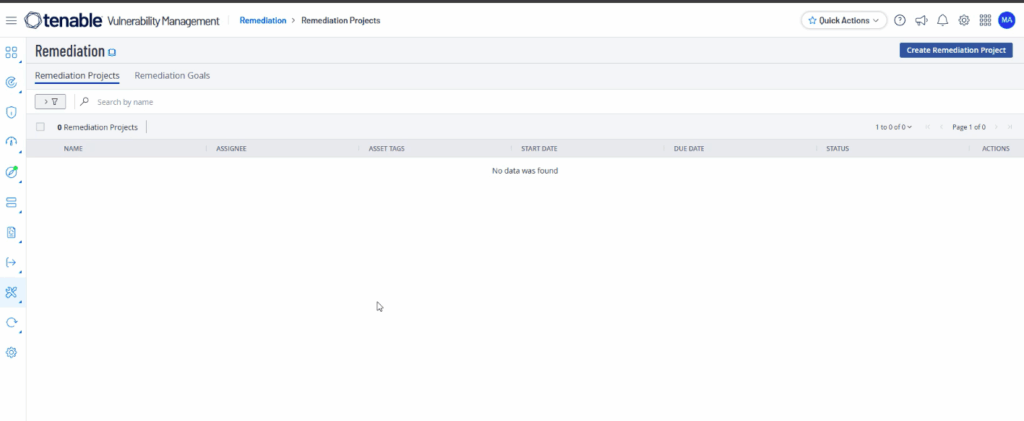Open the sidebar Settings gear

11,352
